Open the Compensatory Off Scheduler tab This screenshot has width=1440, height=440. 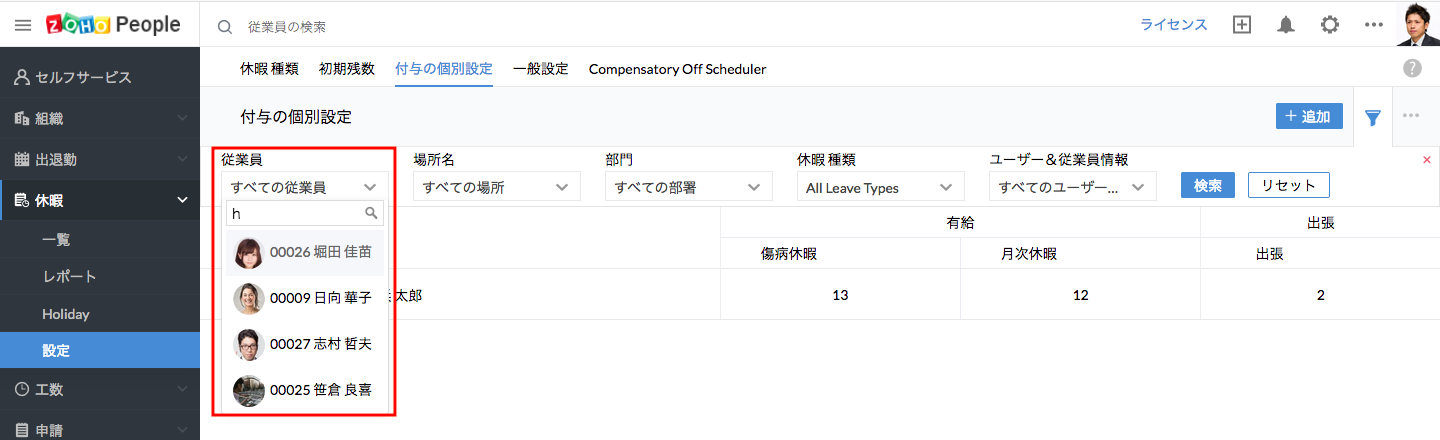click(x=677, y=69)
